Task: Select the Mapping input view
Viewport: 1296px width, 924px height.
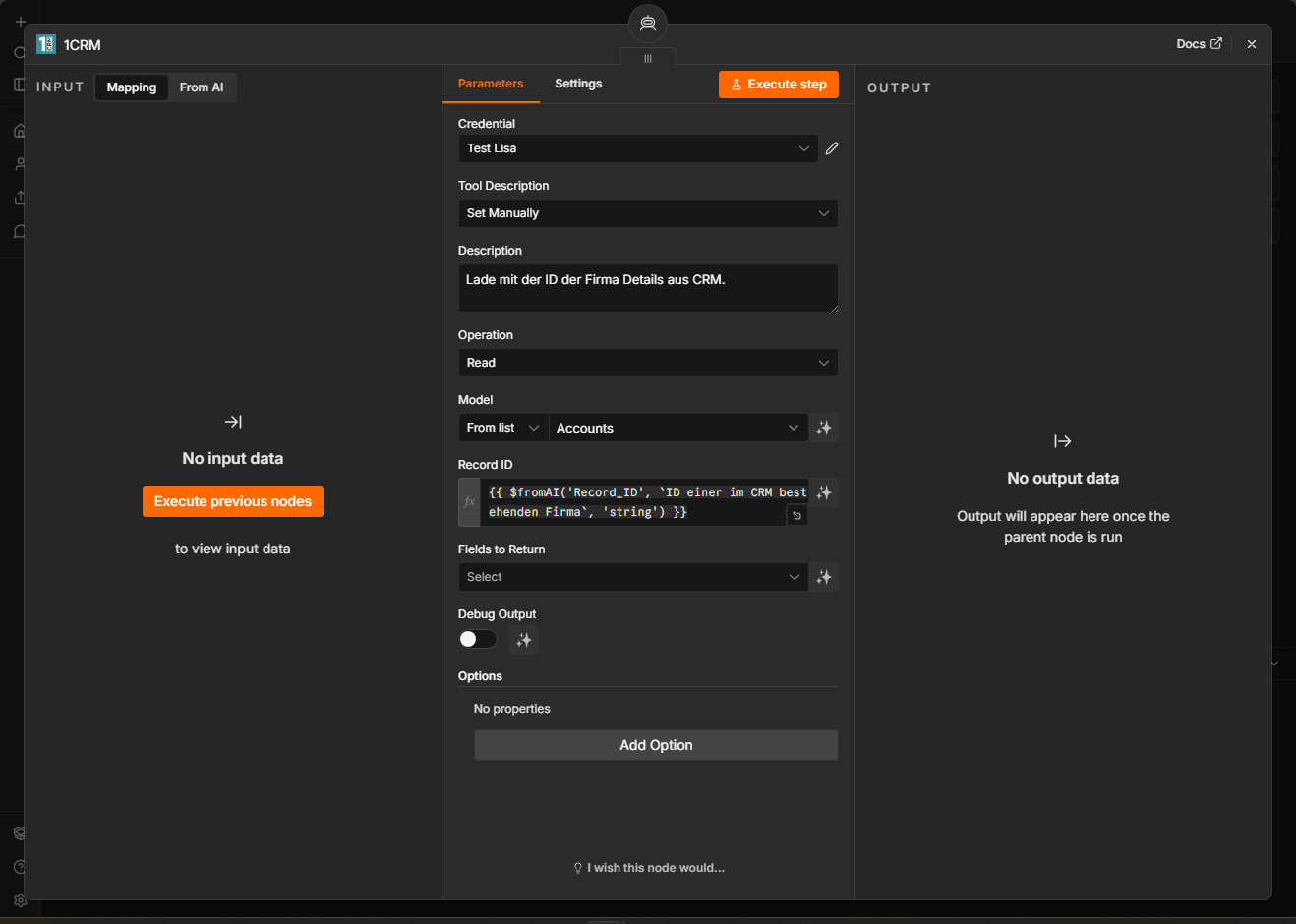Action: coord(132,87)
